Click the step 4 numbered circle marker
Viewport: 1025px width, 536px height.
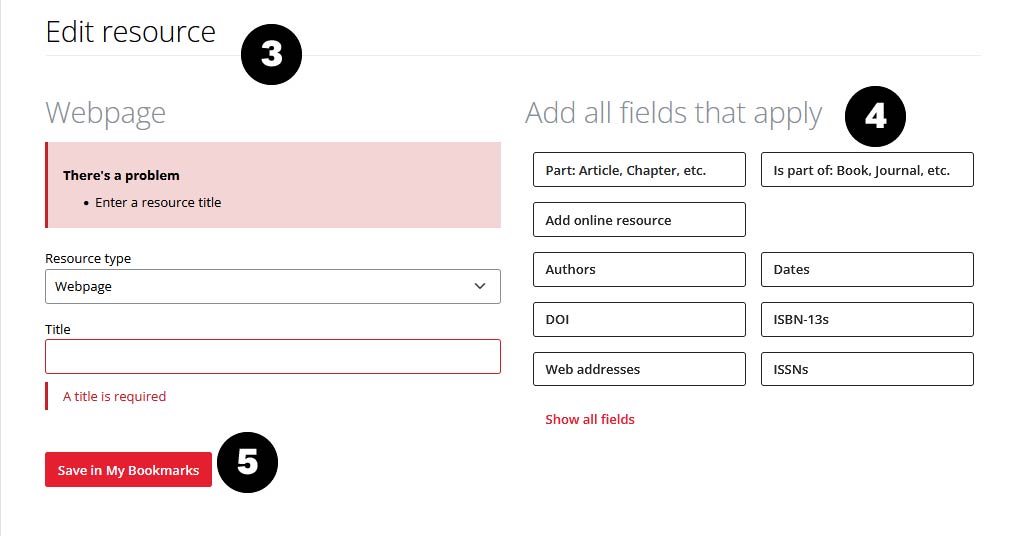(875, 117)
